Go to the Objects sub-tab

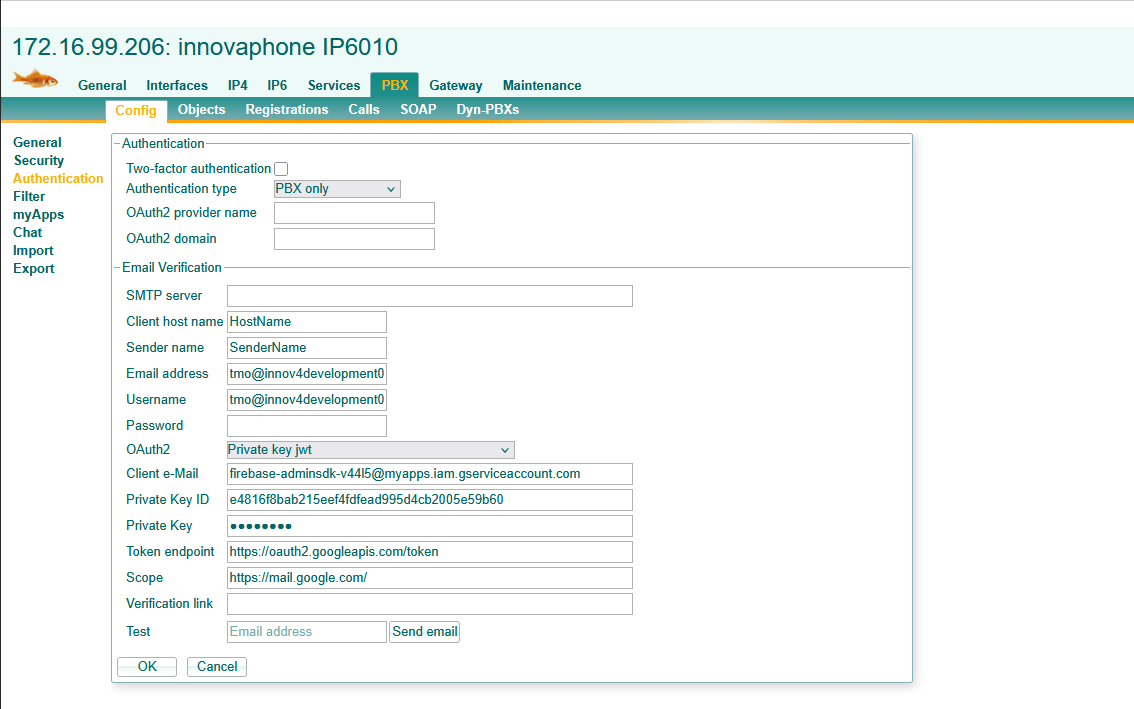tap(201, 110)
